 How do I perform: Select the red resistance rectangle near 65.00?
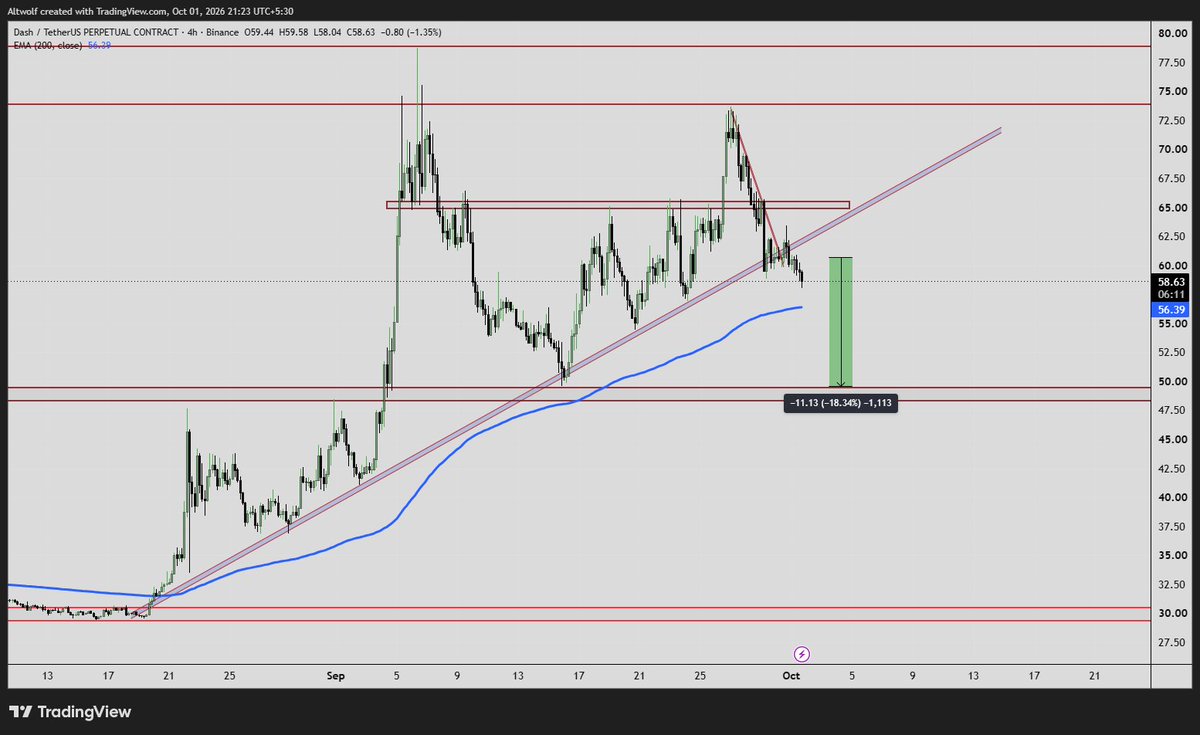coord(617,205)
